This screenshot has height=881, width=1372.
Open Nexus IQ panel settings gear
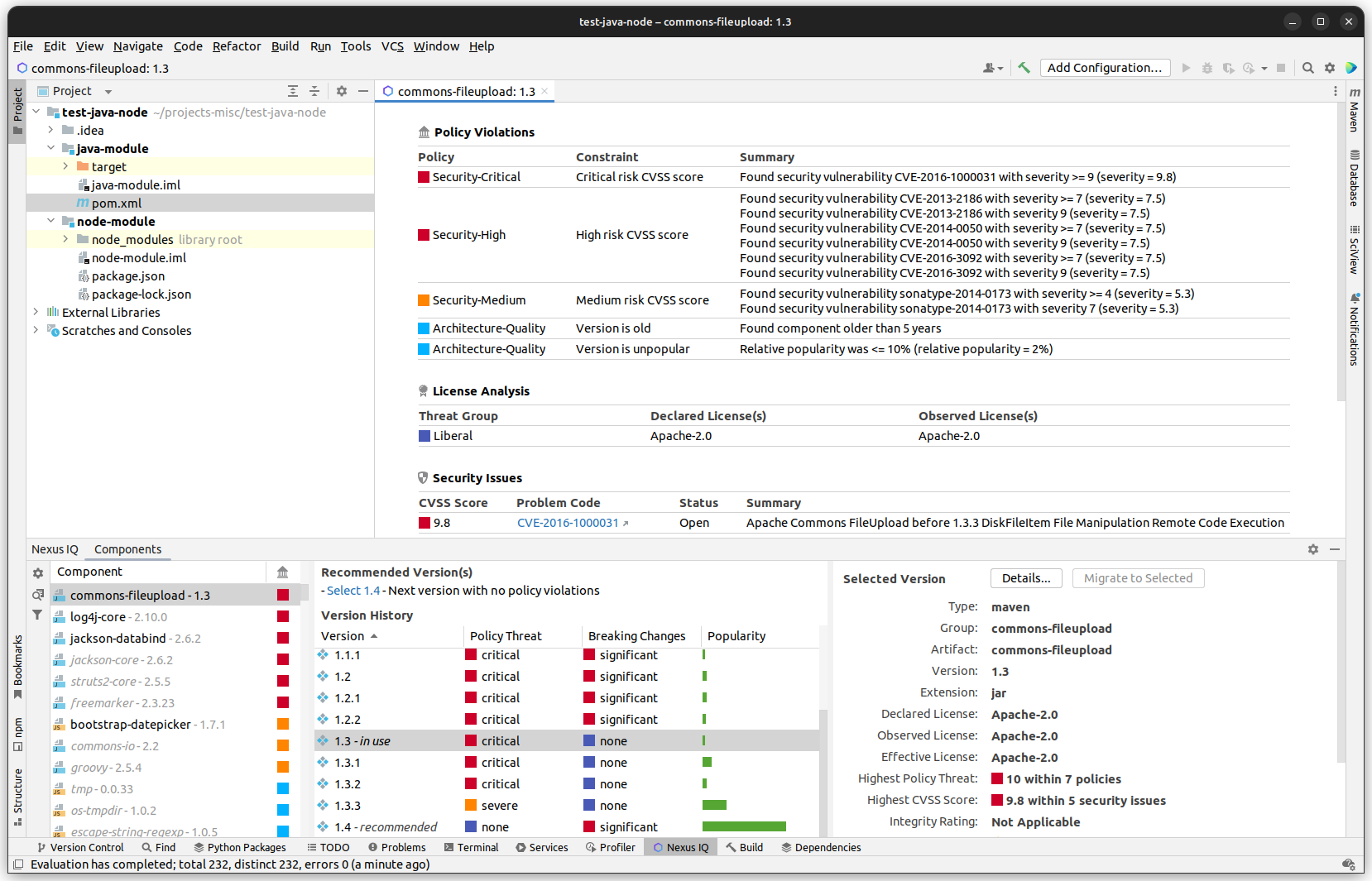[1313, 549]
